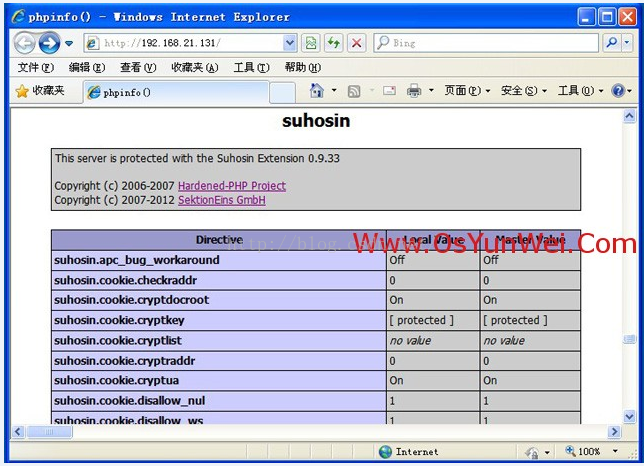Image resolution: width=644 pixels, height=466 pixels.
Task: Toggle the Compatibility View icon
Action: click(311, 43)
